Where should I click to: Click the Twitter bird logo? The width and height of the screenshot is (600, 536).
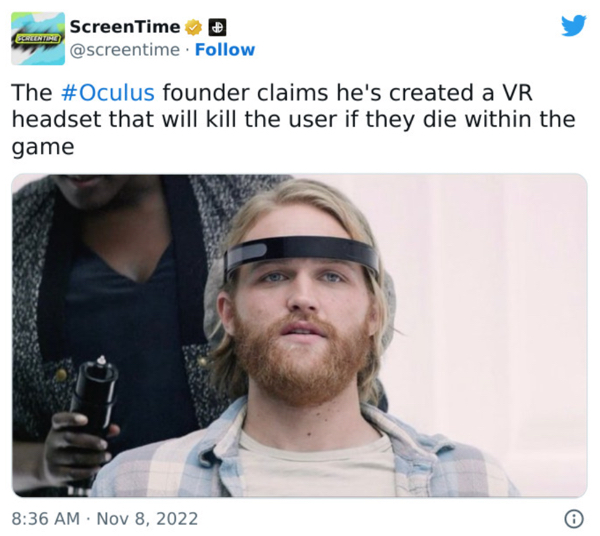573,25
